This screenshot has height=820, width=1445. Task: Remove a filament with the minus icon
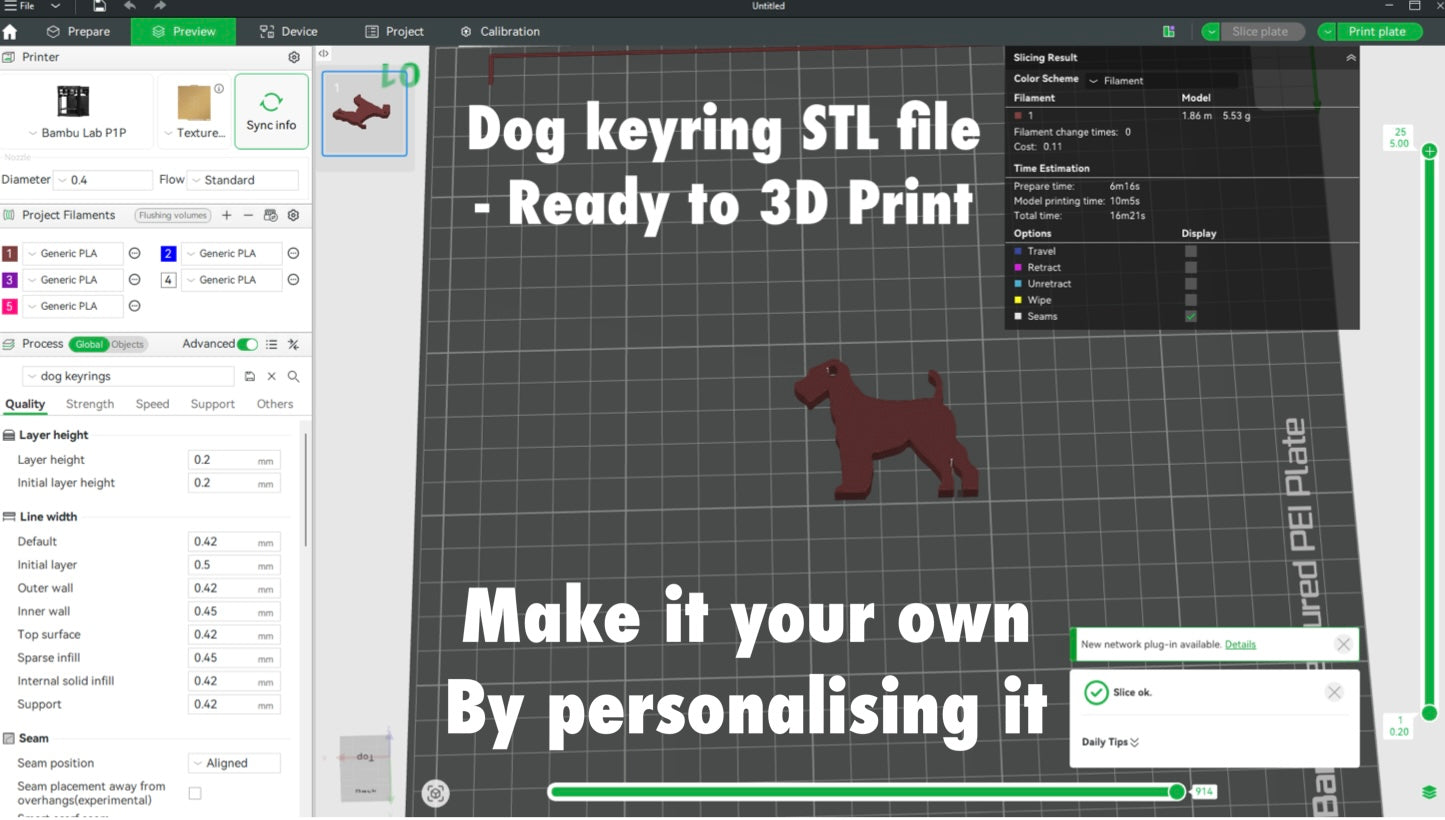pos(248,215)
